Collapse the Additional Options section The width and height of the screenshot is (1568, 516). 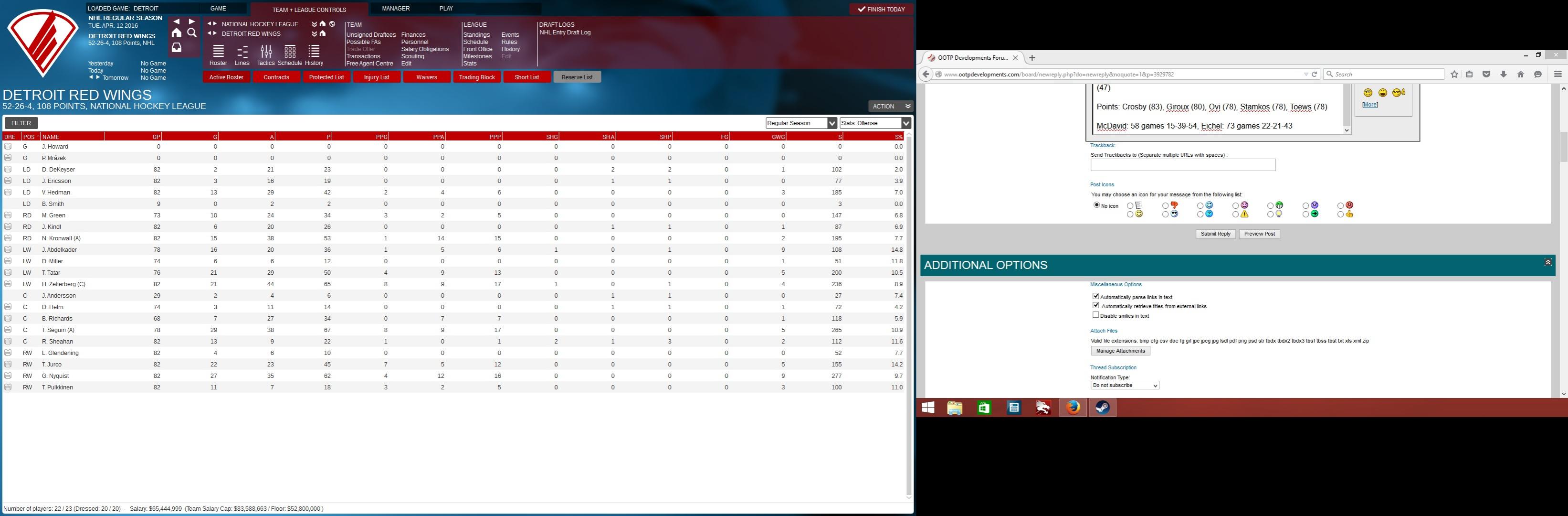1548,263
